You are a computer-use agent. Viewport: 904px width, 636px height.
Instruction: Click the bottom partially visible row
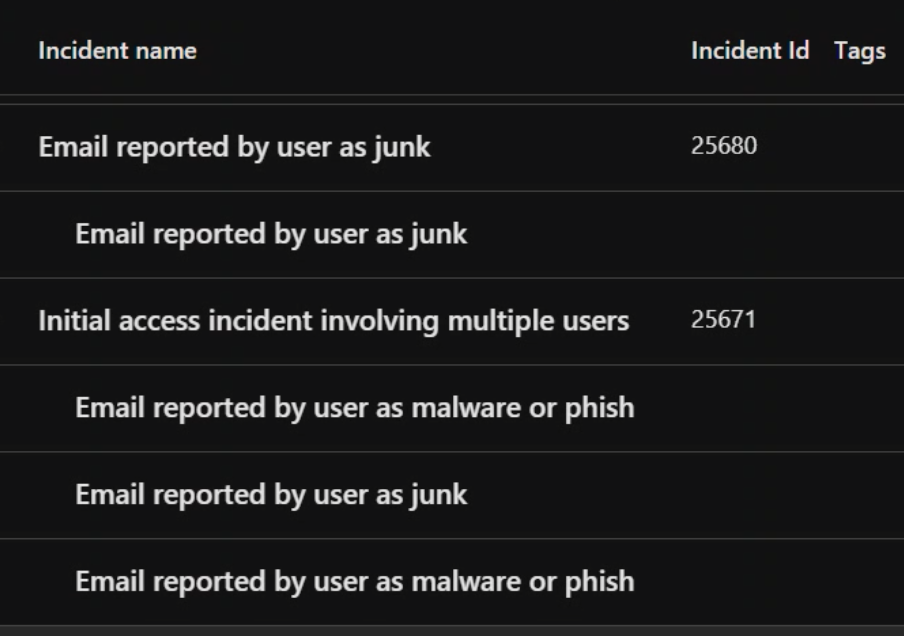click(x=450, y=631)
